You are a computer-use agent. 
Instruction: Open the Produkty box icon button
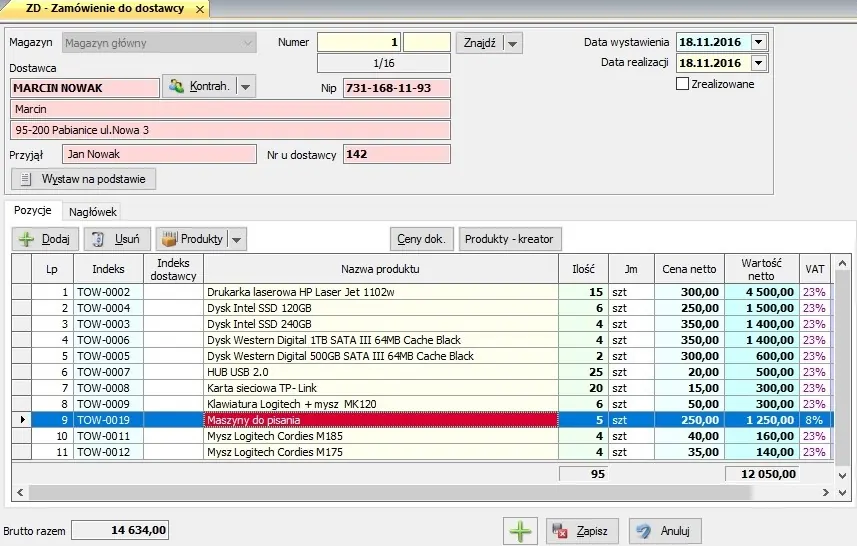192,239
